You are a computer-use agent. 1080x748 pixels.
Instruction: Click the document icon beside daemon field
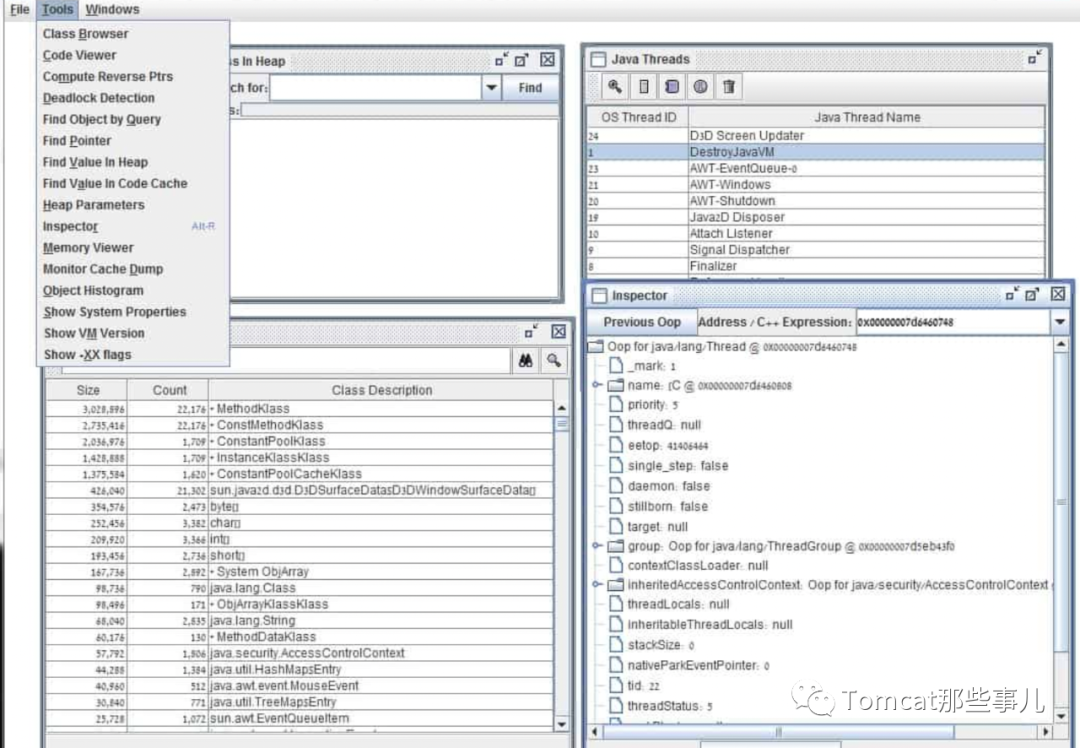(616, 486)
